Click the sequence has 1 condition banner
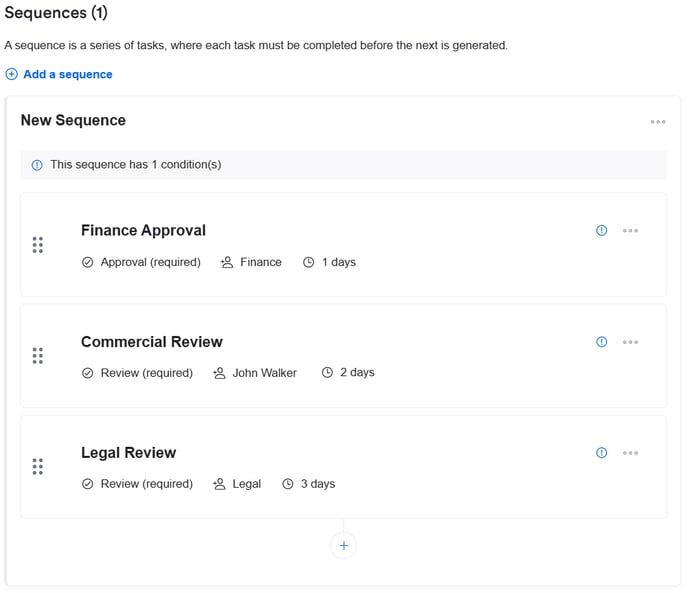The image size is (688, 593). 343,165
